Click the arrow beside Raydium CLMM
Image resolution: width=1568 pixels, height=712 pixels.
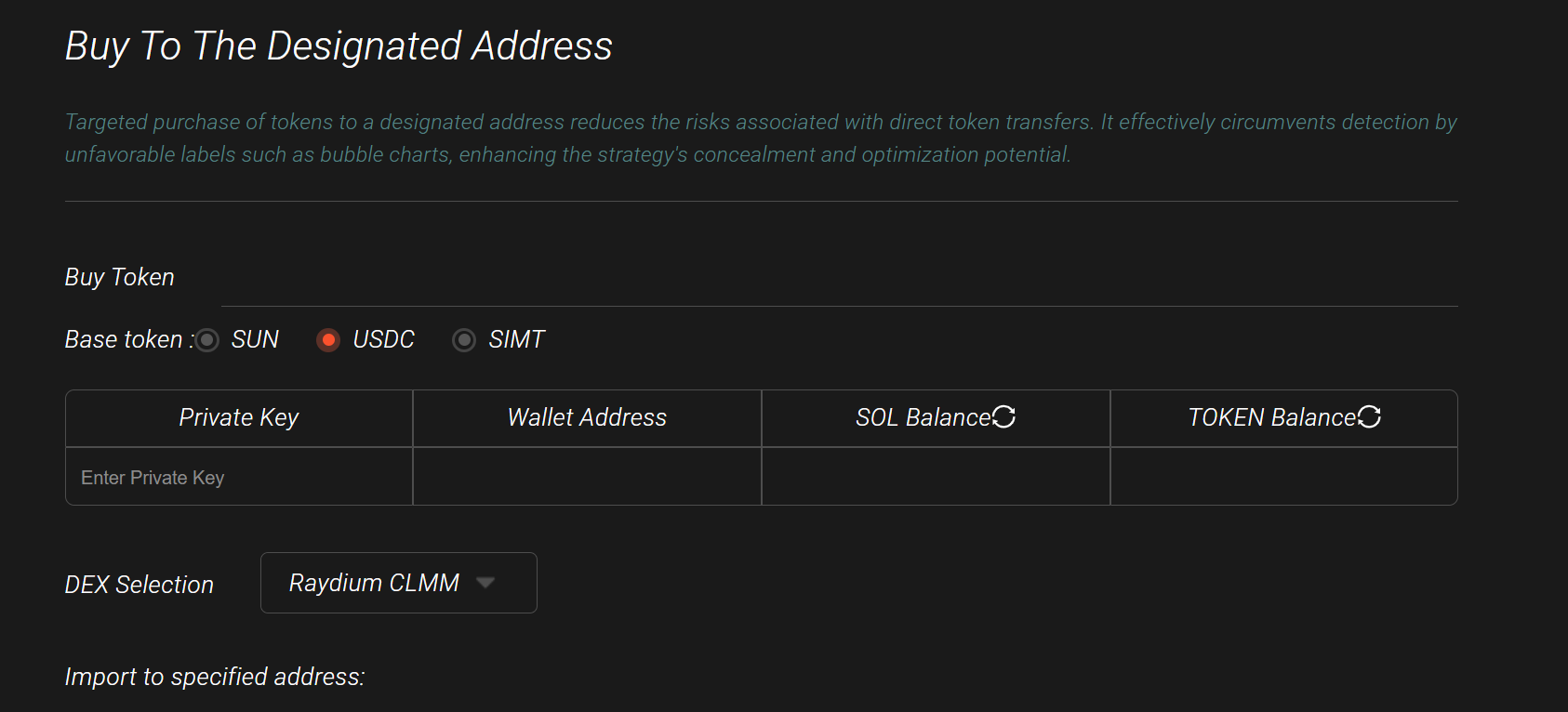485,583
